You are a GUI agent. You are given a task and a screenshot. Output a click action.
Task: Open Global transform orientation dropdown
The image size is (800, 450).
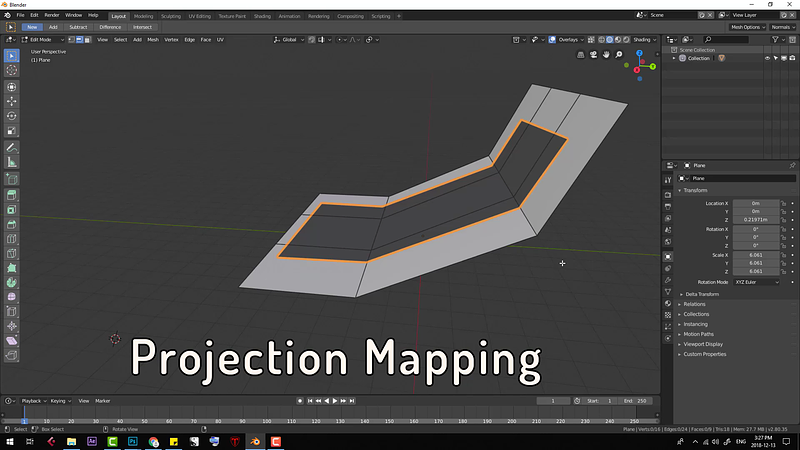click(x=289, y=40)
